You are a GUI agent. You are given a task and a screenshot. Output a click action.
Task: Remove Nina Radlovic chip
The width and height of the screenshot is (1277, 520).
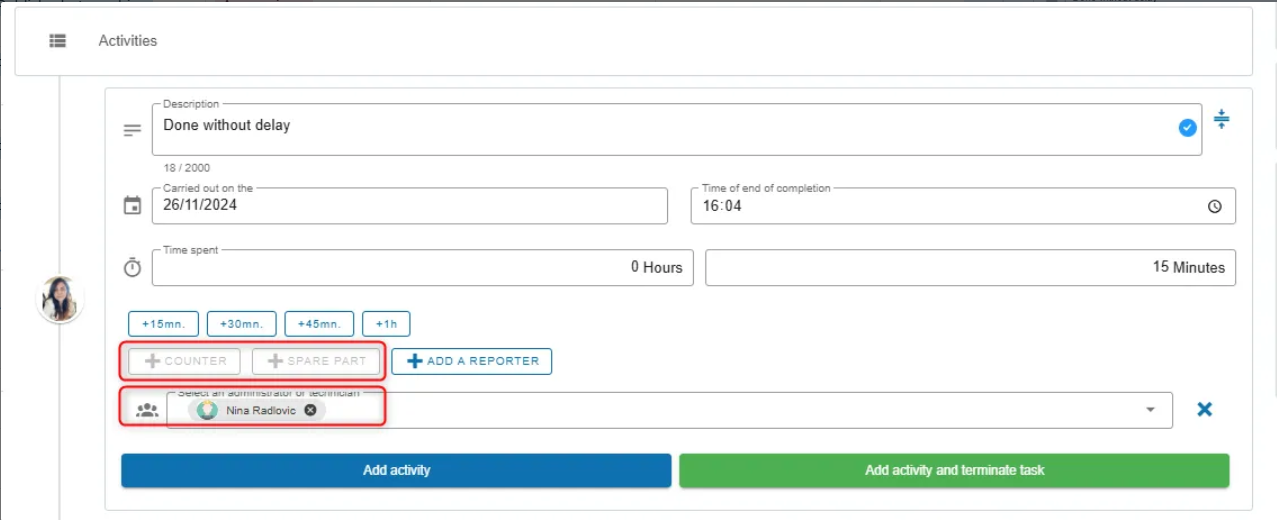(310, 410)
